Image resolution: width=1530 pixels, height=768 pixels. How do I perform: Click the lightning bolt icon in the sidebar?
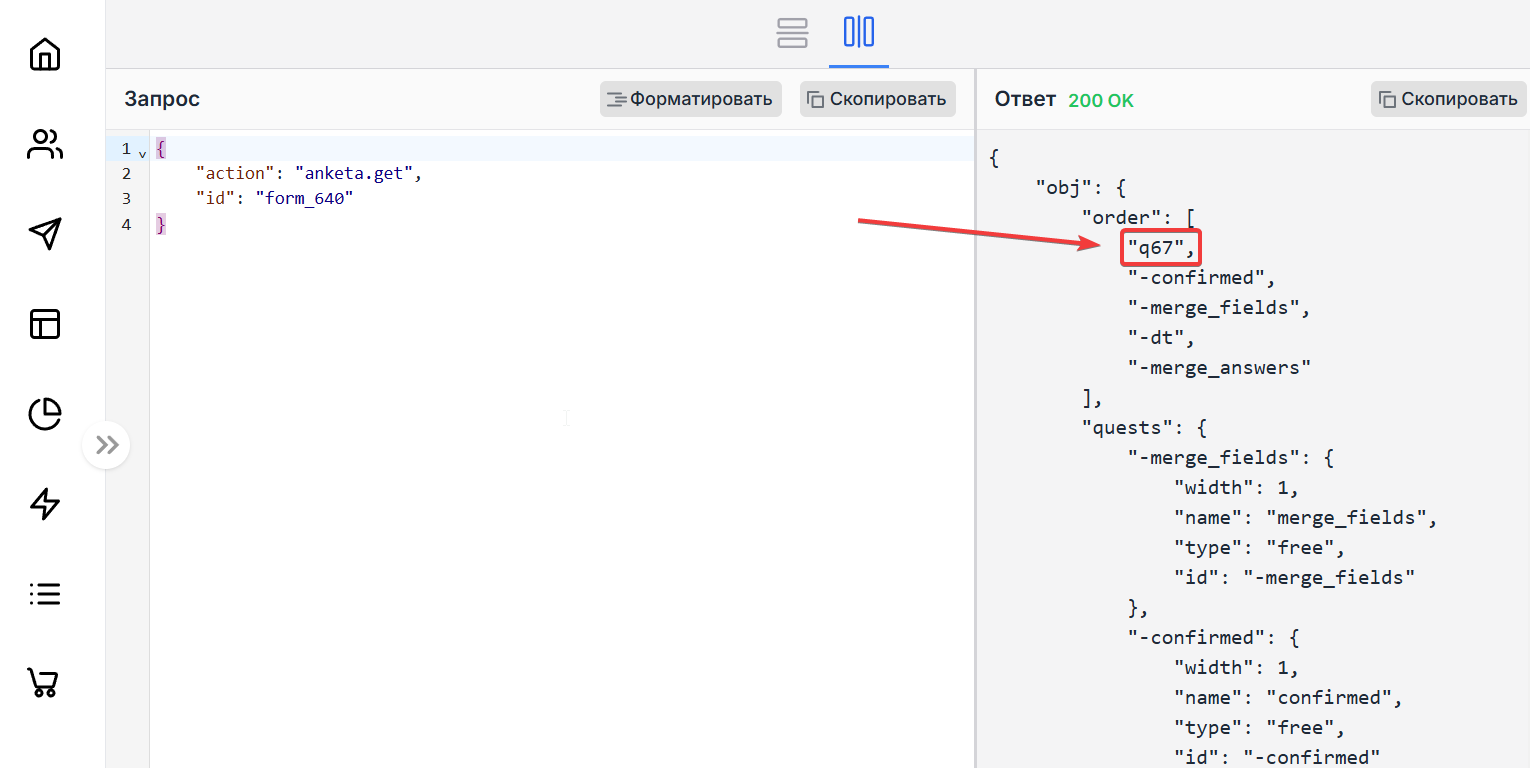(x=44, y=504)
